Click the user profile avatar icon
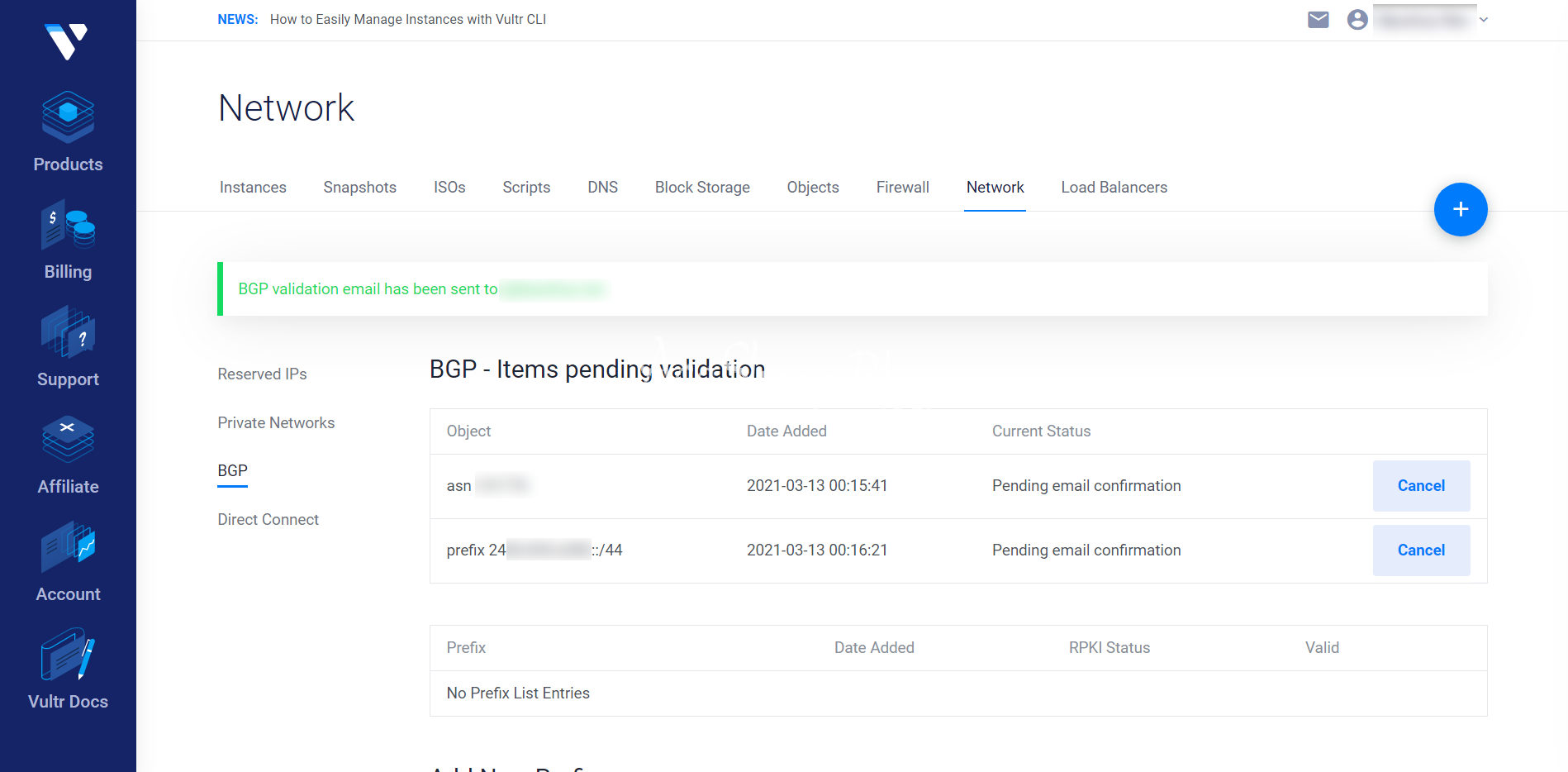The image size is (1568, 772). [x=1357, y=20]
